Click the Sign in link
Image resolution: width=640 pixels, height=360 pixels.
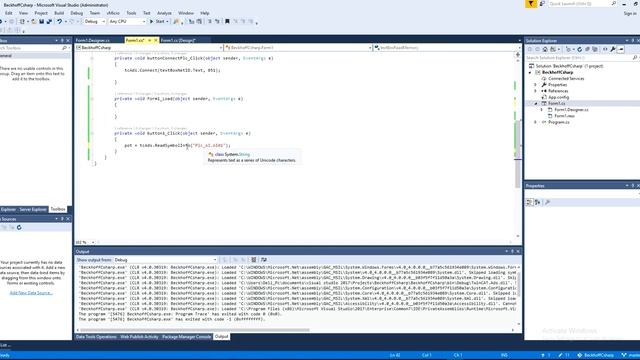click(x=630, y=13)
